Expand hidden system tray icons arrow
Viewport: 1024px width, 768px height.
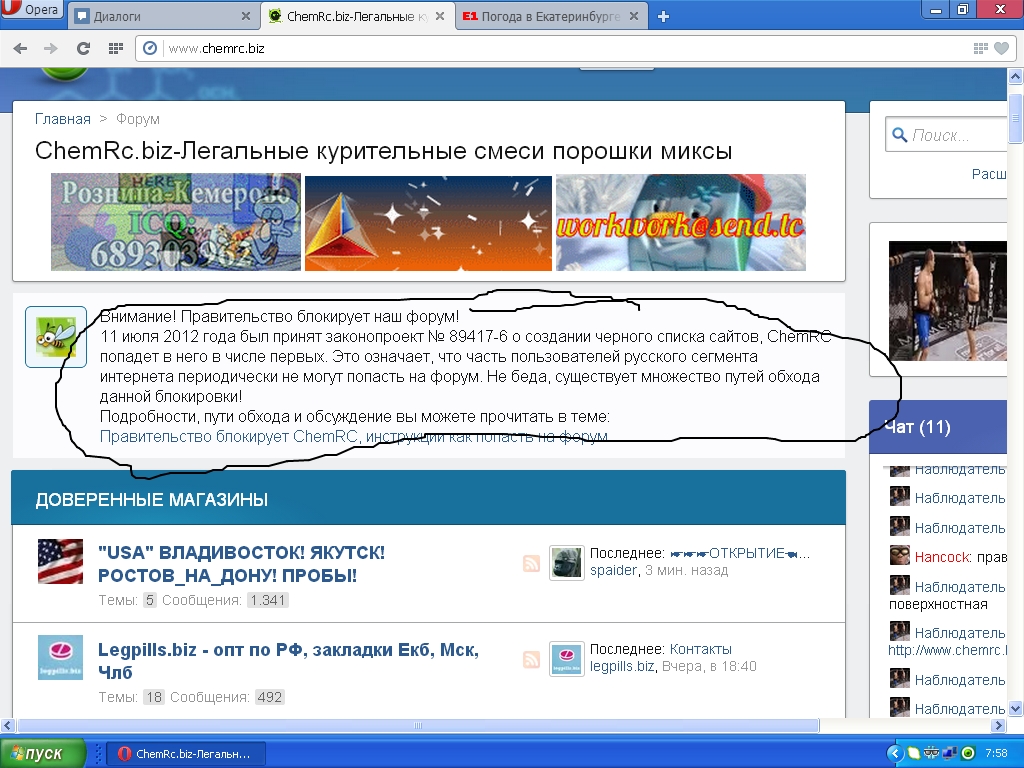pyautogui.click(x=894, y=754)
